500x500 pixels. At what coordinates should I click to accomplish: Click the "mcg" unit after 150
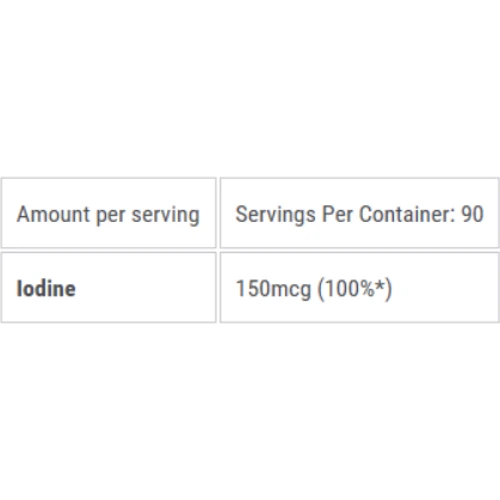coord(290,291)
